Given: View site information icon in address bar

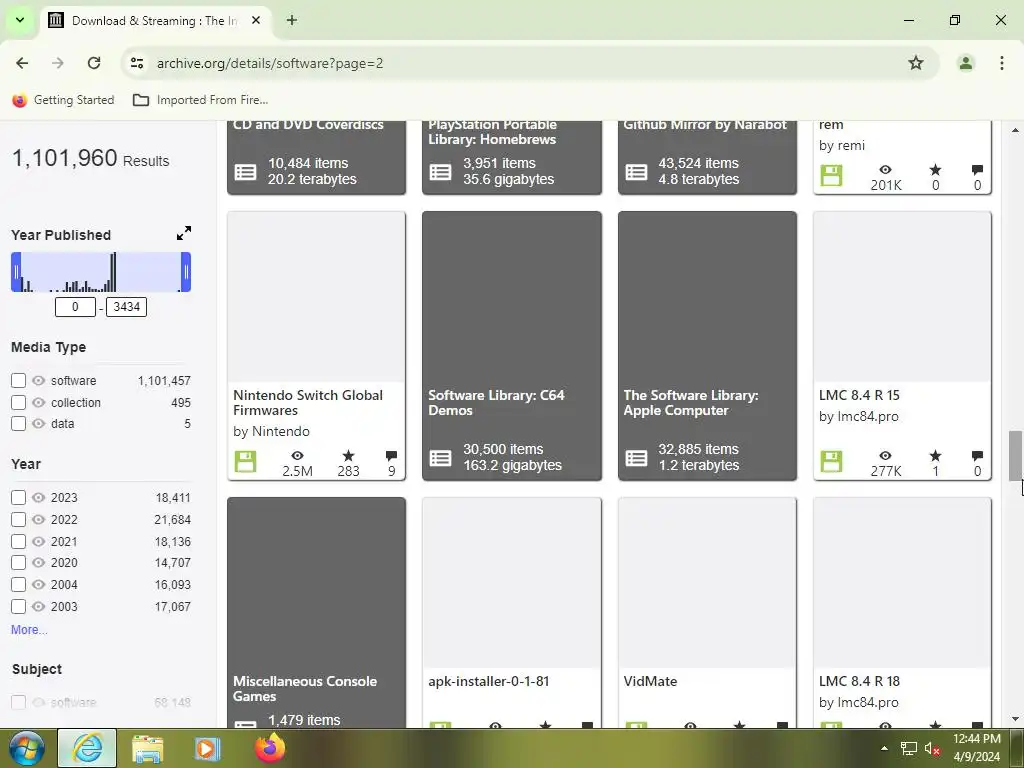Looking at the screenshot, I should point(136,63).
